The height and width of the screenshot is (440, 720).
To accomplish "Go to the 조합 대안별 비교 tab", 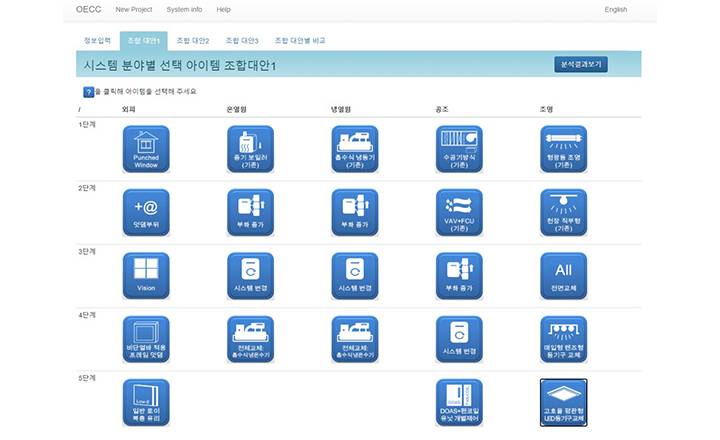I will click(x=299, y=41).
